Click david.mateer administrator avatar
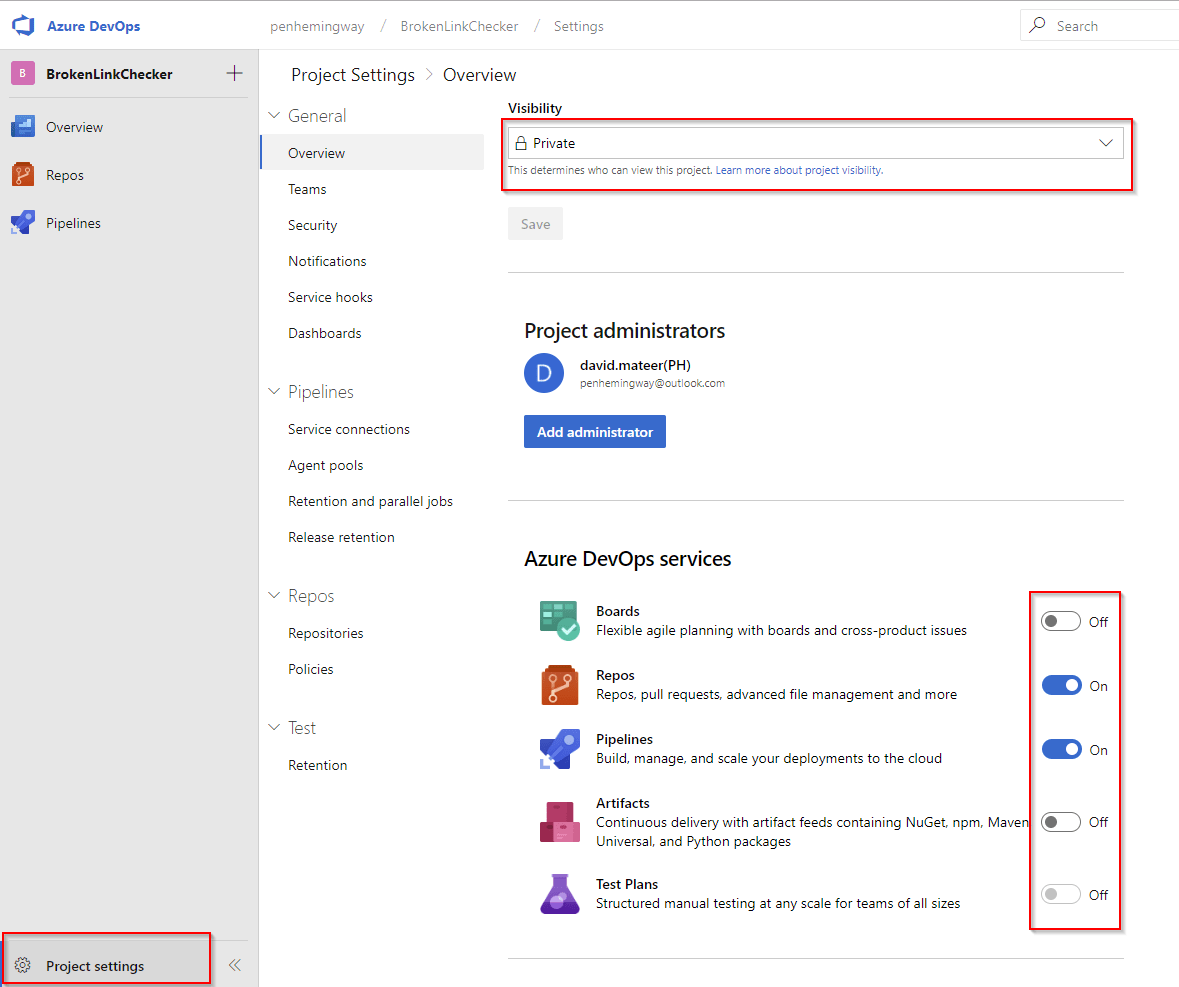The width and height of the screenshot is (1179, 987). pos(544,373)
